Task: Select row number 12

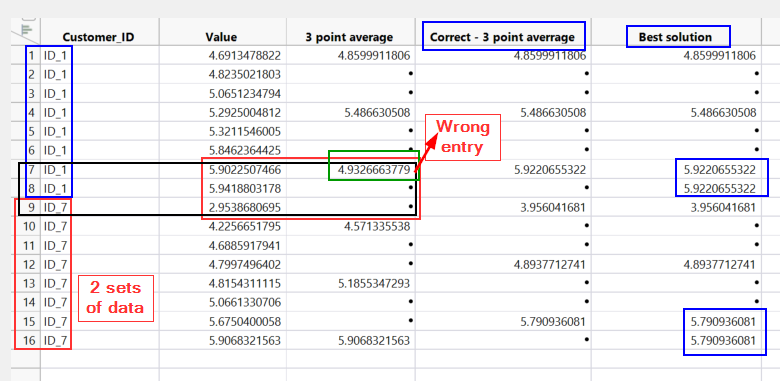Action: click(x=30, y=265)
